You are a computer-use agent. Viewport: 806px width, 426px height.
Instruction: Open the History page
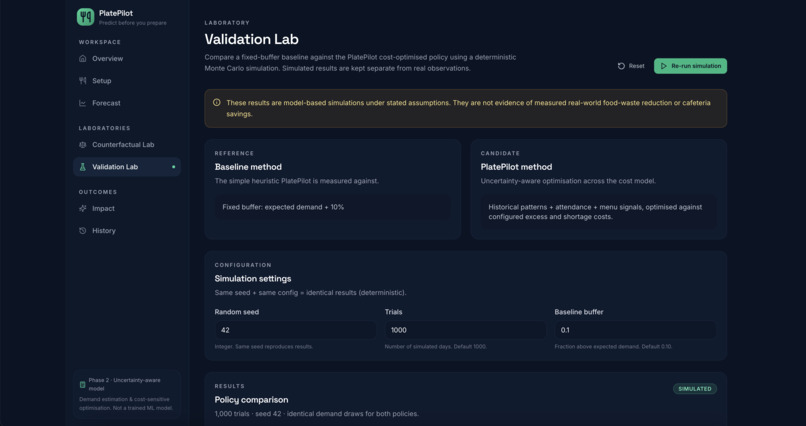pos(127,231)
